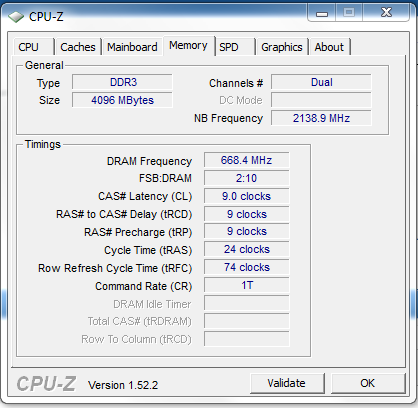The image size is (418, 408).
Task: Select the DDR3 memory type field
Action: click(122, 82)
